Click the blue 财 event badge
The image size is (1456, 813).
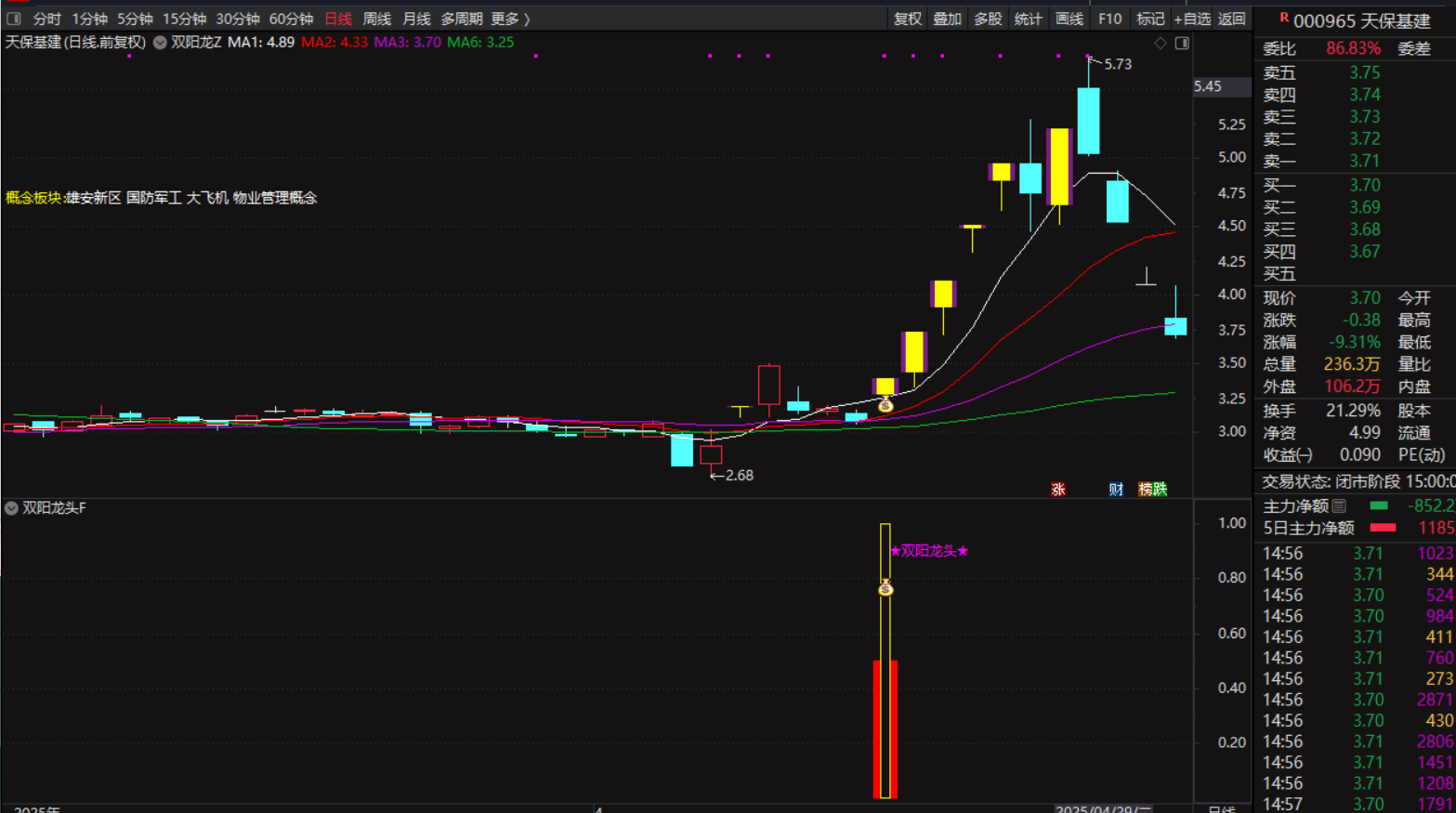tap(1116, 490)
